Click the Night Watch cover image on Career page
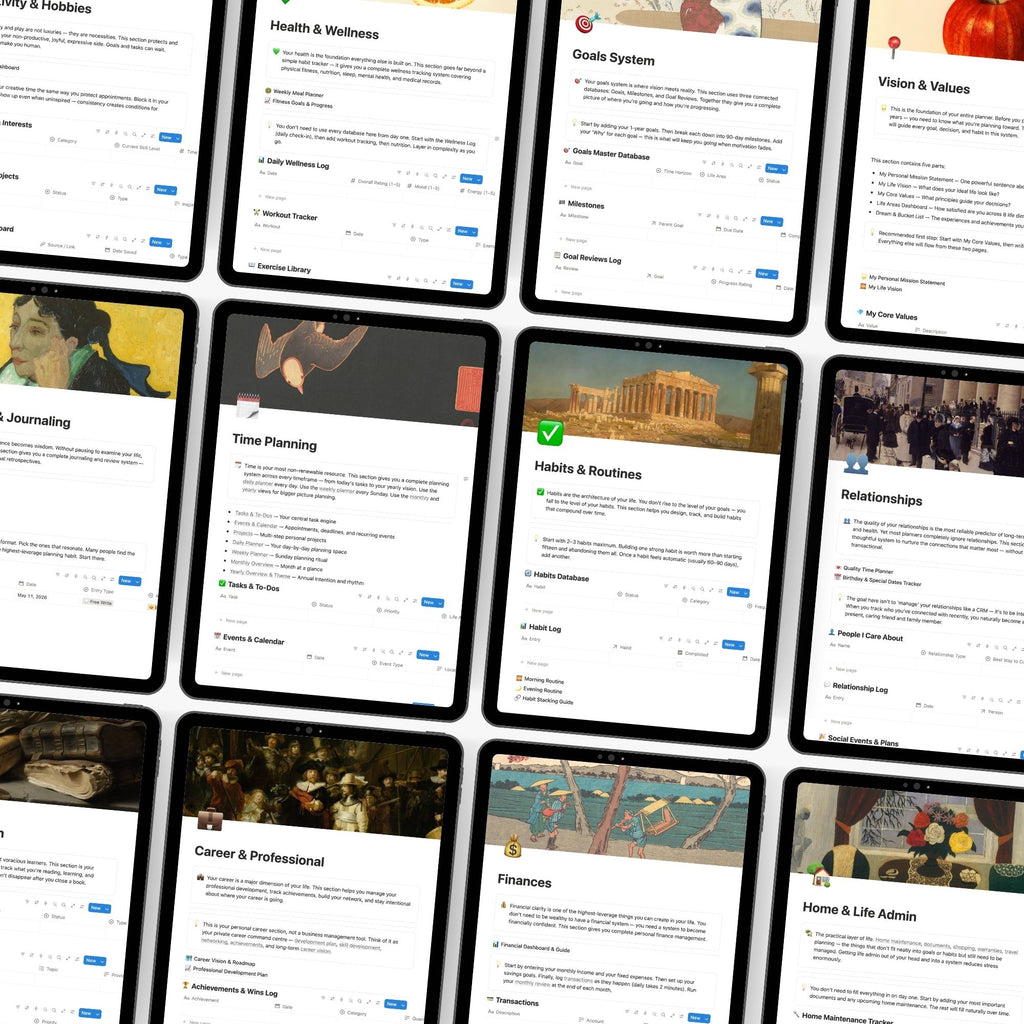 click(x=315, y=783)
